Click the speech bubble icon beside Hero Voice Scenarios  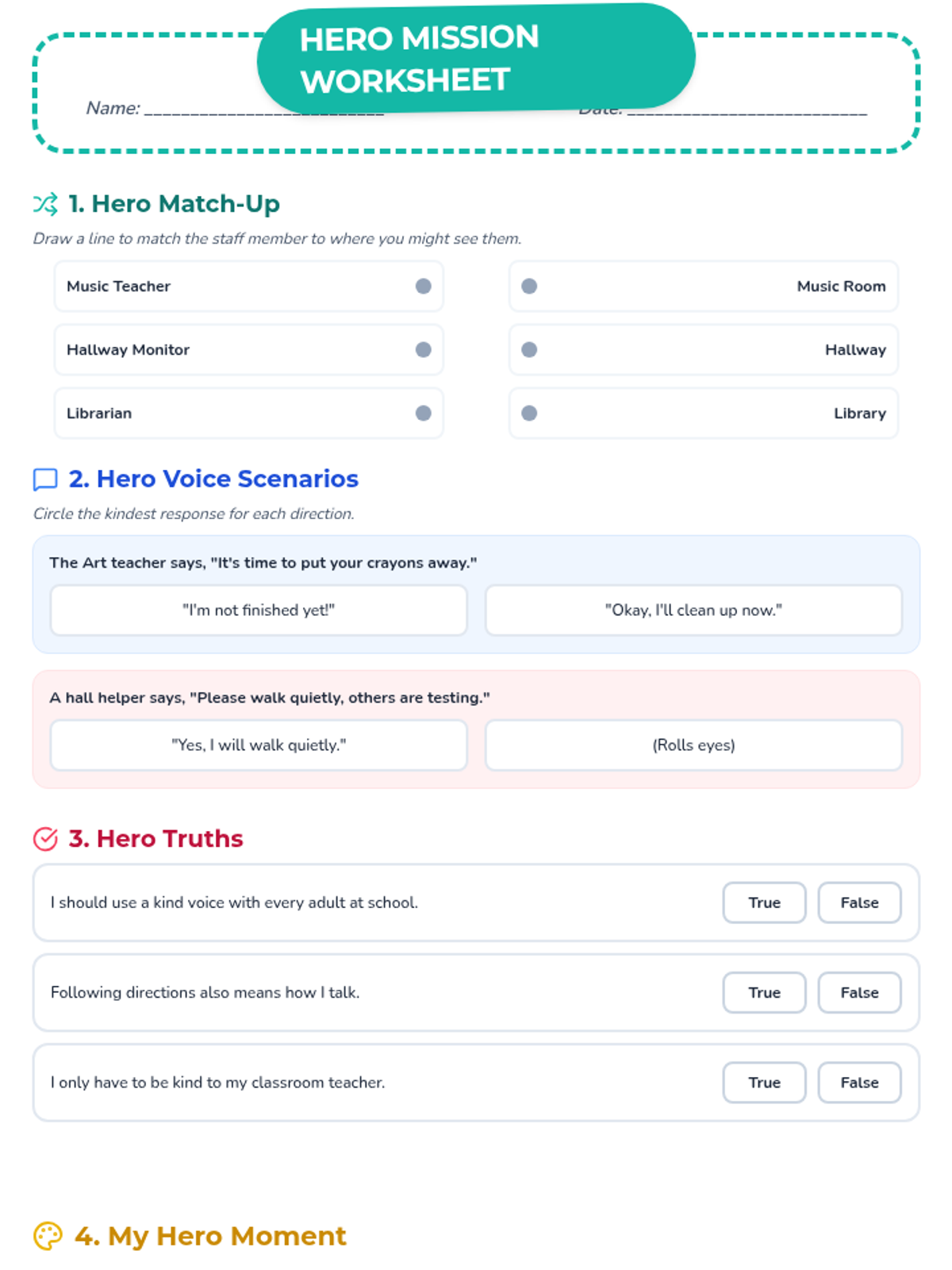tap(45, 479)
